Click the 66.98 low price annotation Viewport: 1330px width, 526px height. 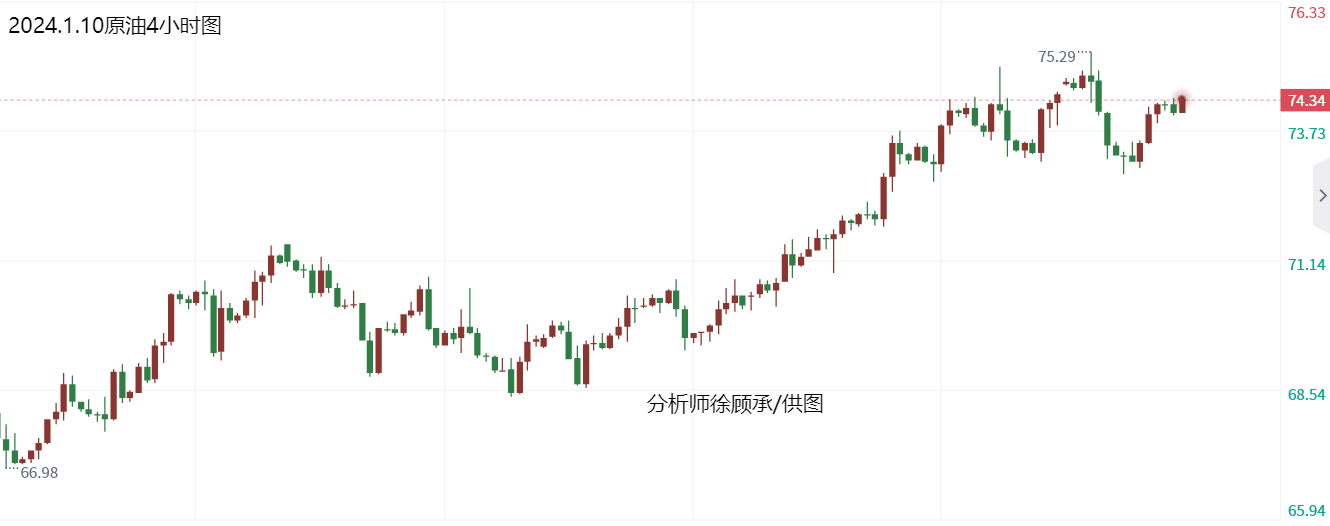(39, 473)
